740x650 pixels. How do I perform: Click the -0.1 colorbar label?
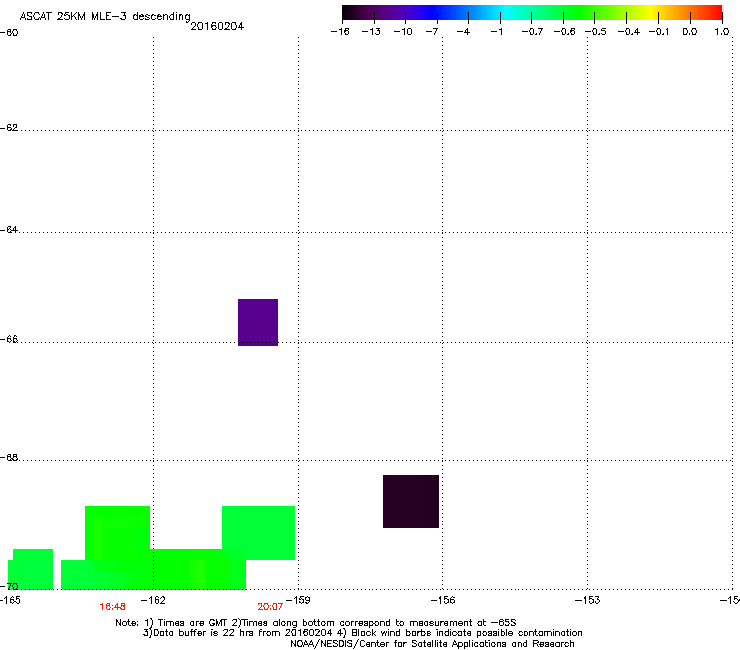[659, 32]
